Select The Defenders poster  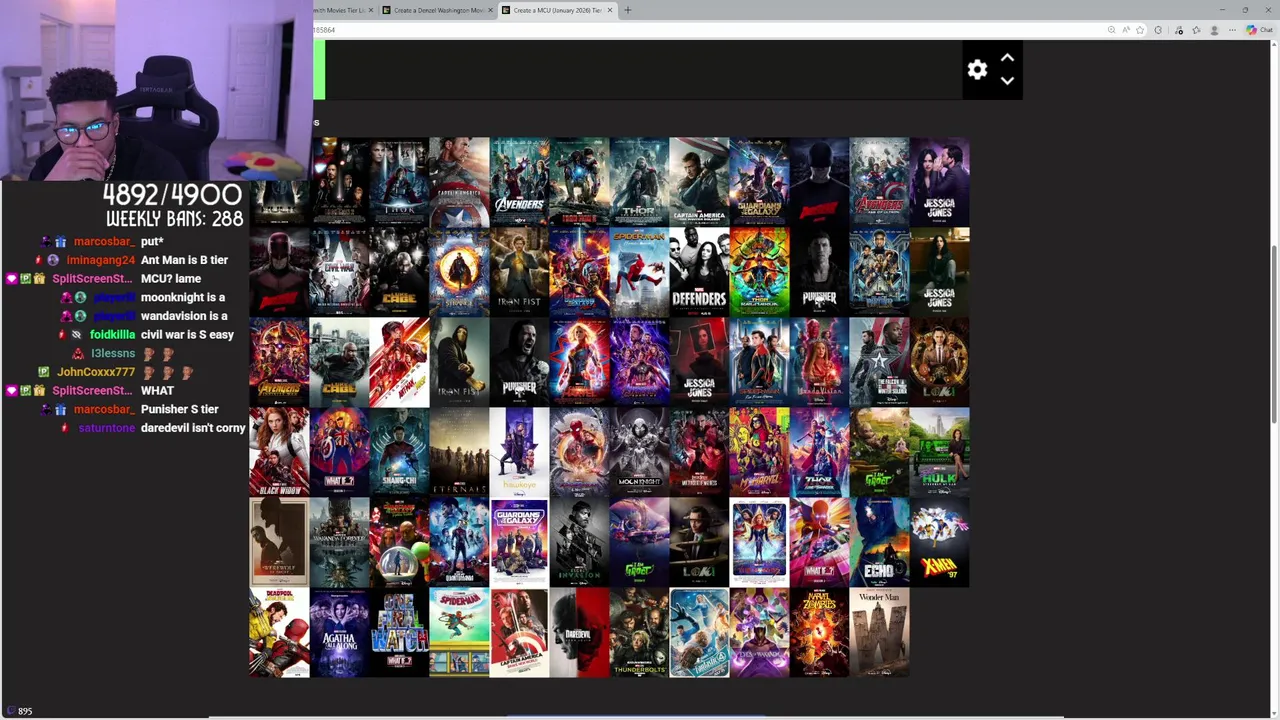(x=699, y=272)
